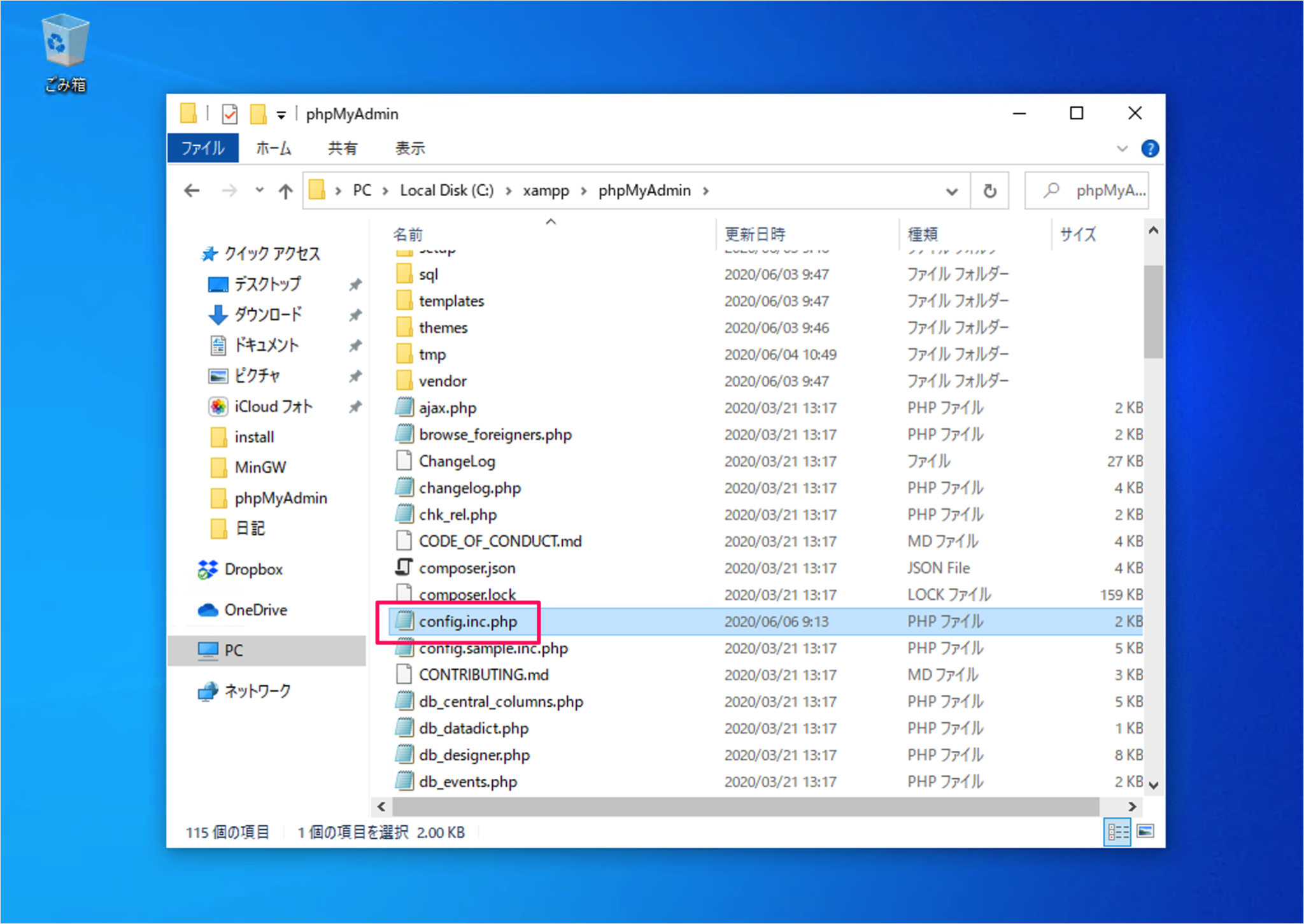Click the Properties icon in the title bar
Image resolution: width=1304 pixels, height=924 pixels.
[x=229, y=115]
